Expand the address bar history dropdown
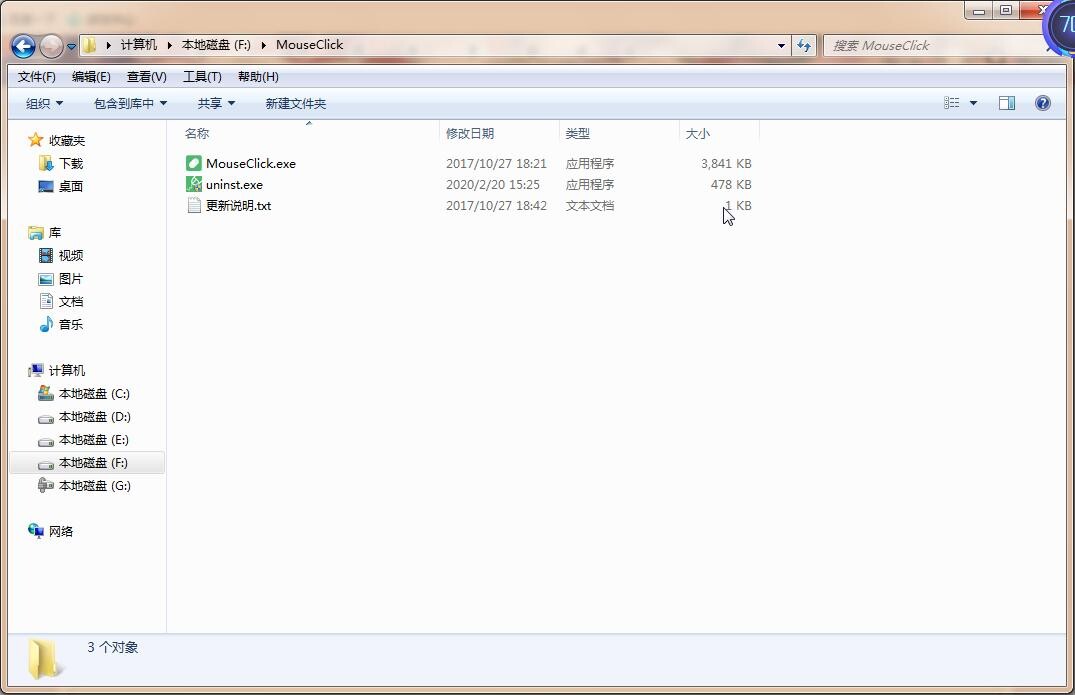Viewport: 1075px width, 695px height. 781,45
